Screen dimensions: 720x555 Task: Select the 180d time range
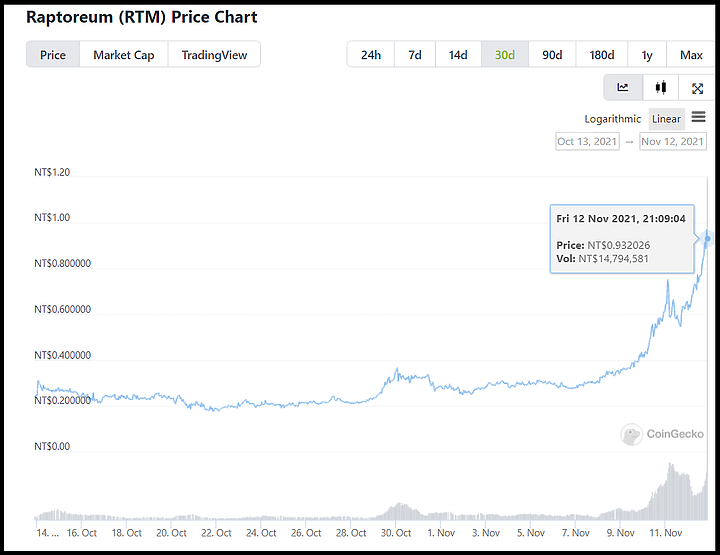point(602,55)
